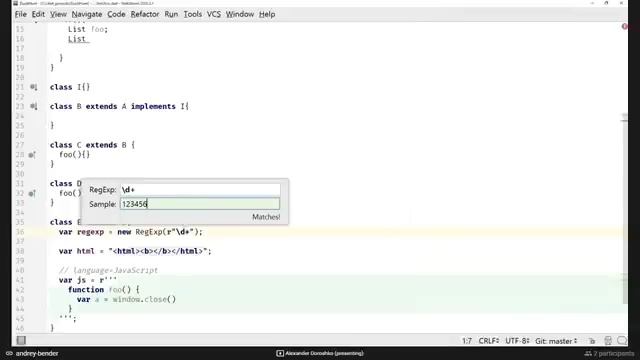The height and width of the screenshot is (360, 640).
Task: Click the '// language=JavaScript' comment
Action: (108, 270)
